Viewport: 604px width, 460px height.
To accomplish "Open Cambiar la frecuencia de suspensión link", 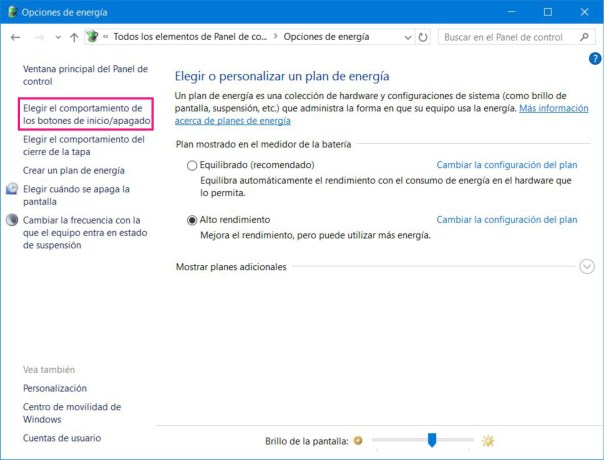I will tap(85, 233).
